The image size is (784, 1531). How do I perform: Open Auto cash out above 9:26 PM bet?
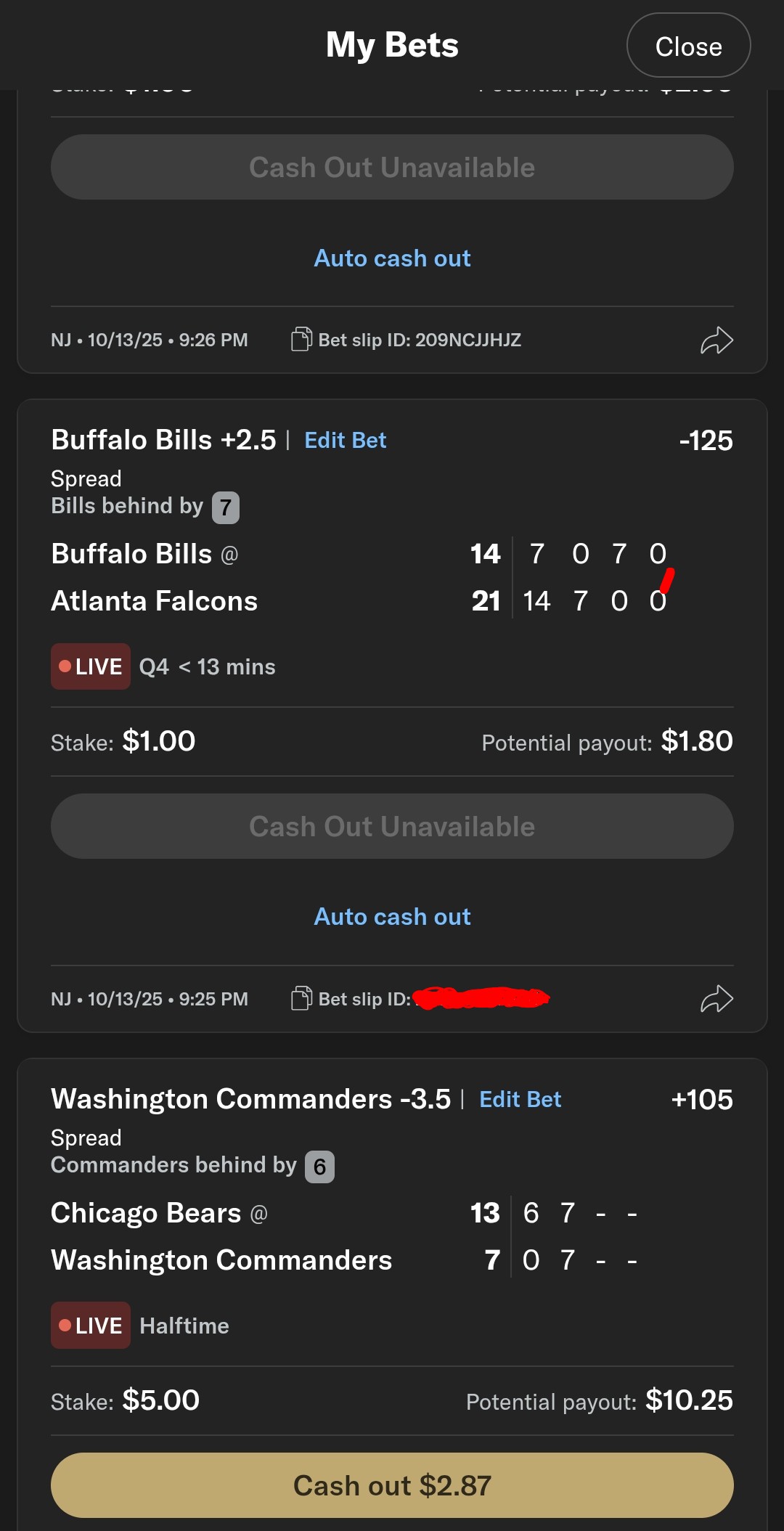(x=392, y=258)
